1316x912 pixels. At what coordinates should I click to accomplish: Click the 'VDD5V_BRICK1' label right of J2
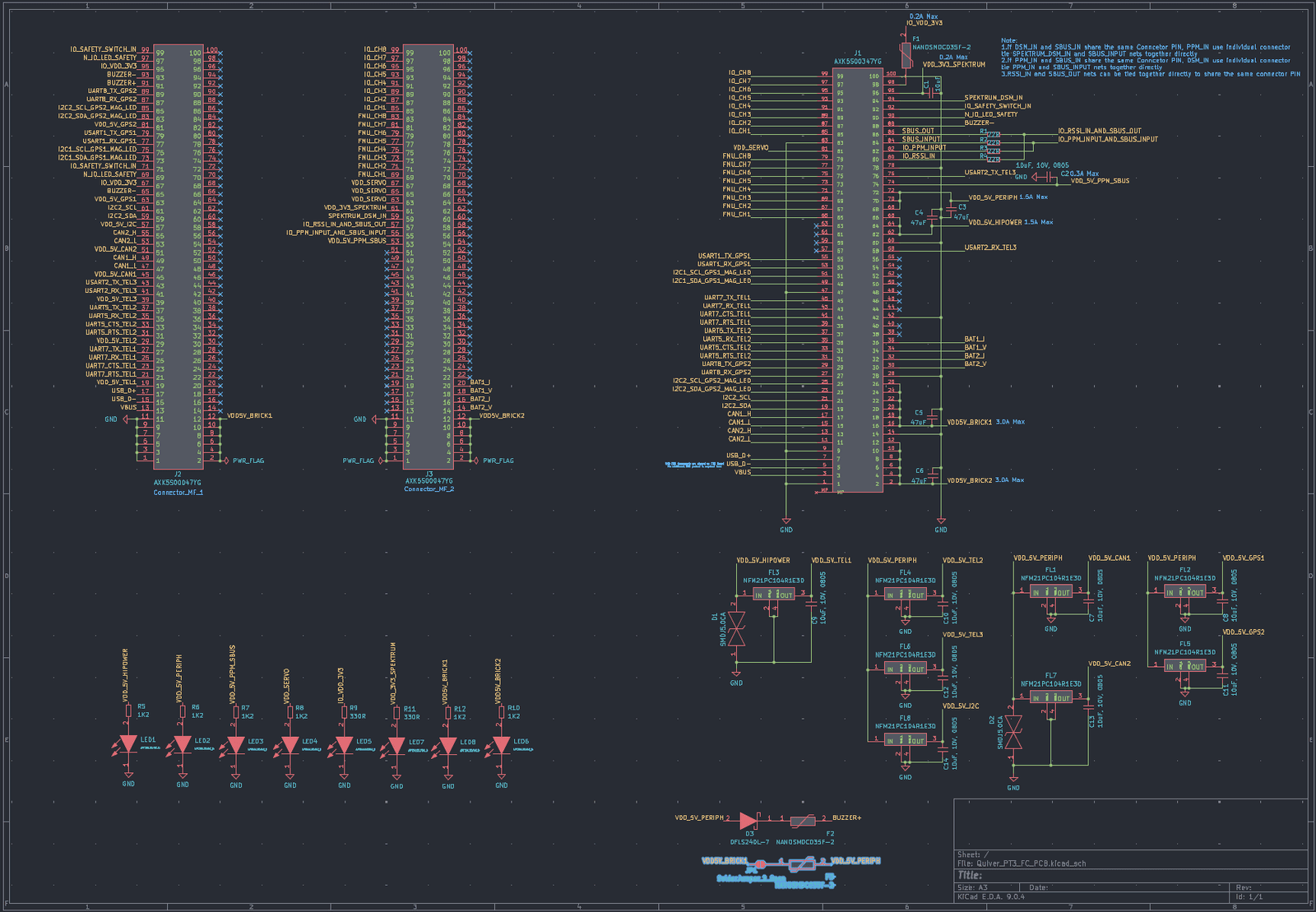[249, 415]
